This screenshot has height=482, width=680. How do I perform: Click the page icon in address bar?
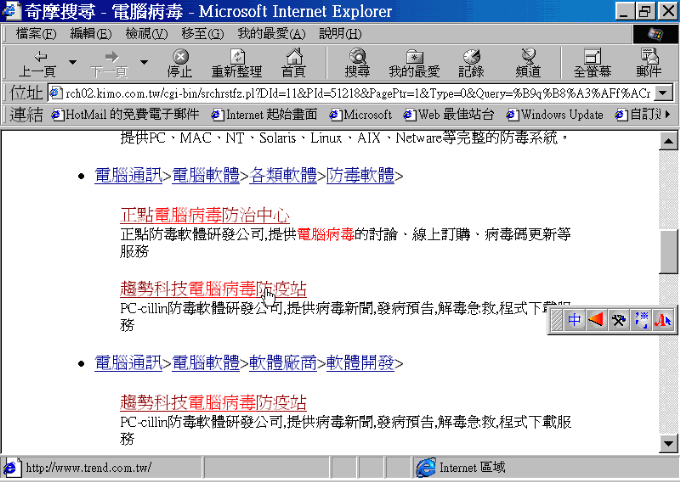(56, 92)
